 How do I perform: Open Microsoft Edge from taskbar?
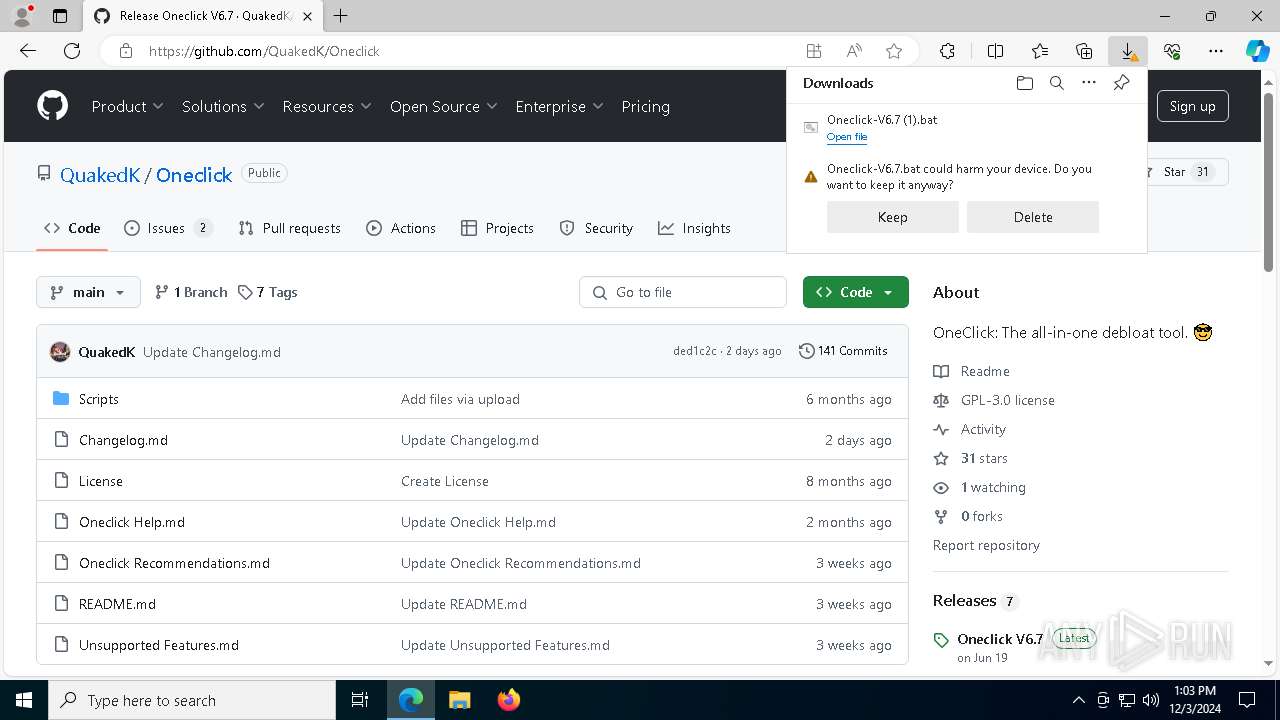411,700
